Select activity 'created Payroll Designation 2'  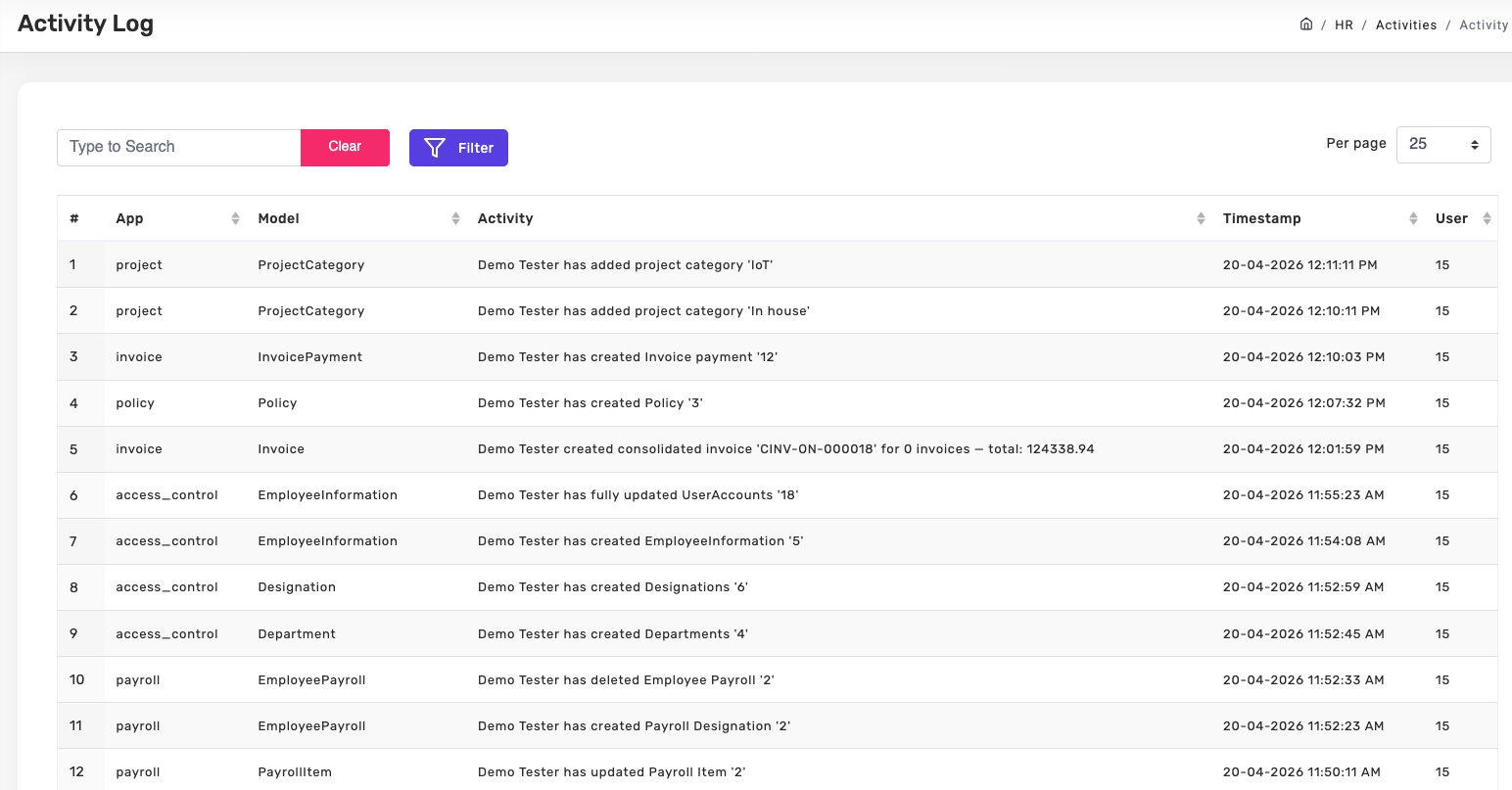(634, 726)
